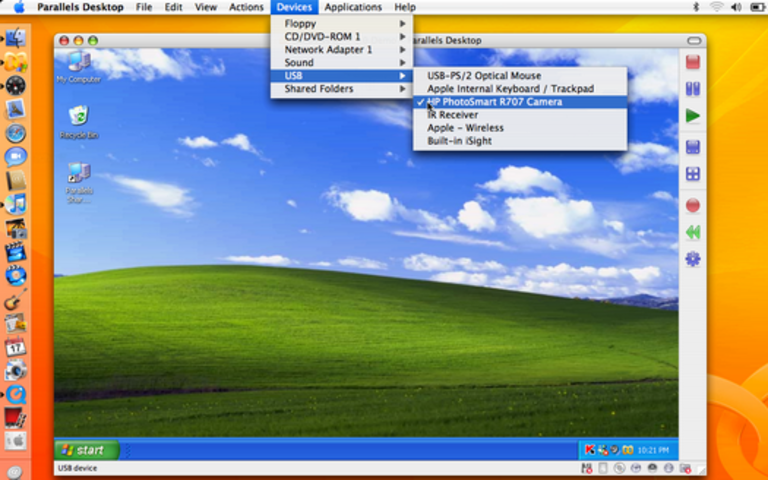The height and width of the screenshot is (480, 768).
Task: Click the CD/DVD disc status icon in bottom bar
Action: (x=619, y=468)
